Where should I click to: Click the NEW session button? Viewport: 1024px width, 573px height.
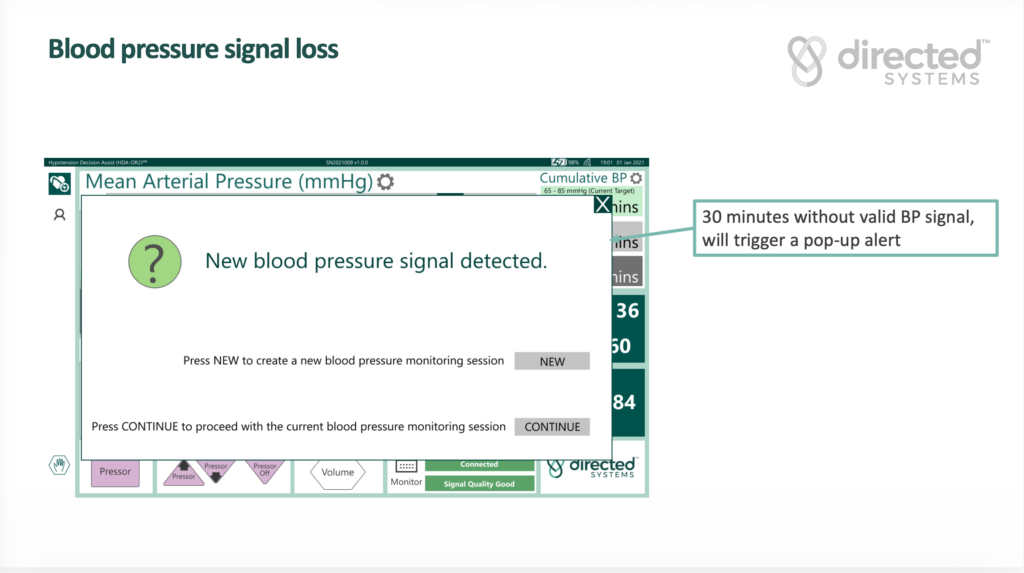tap(552, 362)
